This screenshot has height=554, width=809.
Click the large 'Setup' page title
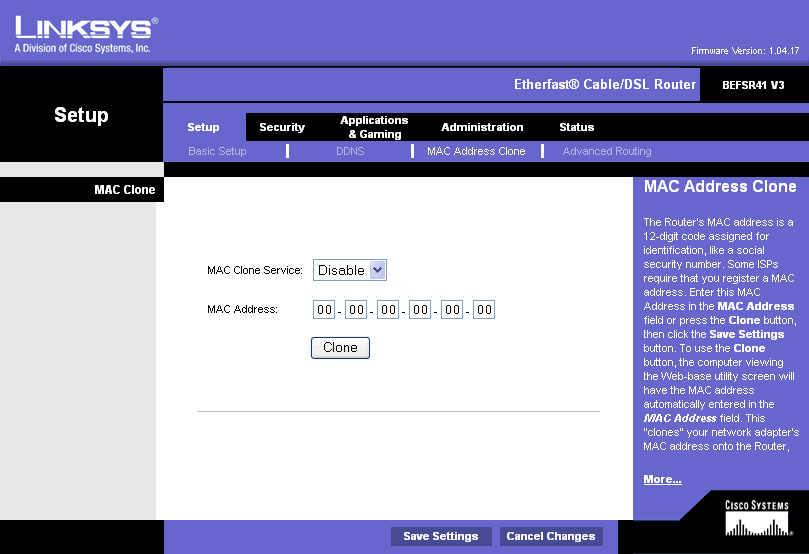click(81, 115)
